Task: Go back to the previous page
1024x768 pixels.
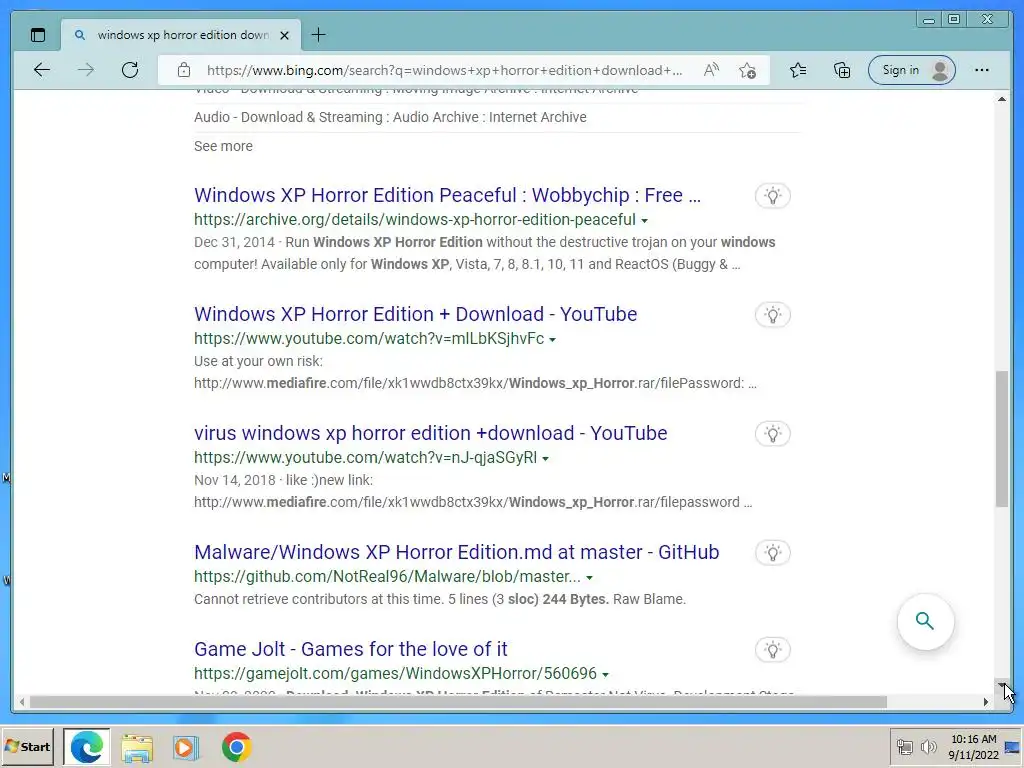Action: [x=42, y=70]
